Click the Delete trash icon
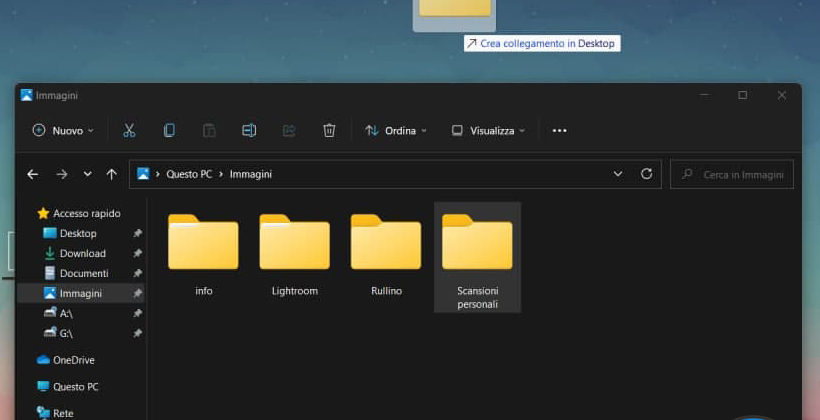Viewport: 820px width, 420px height. 329,130
